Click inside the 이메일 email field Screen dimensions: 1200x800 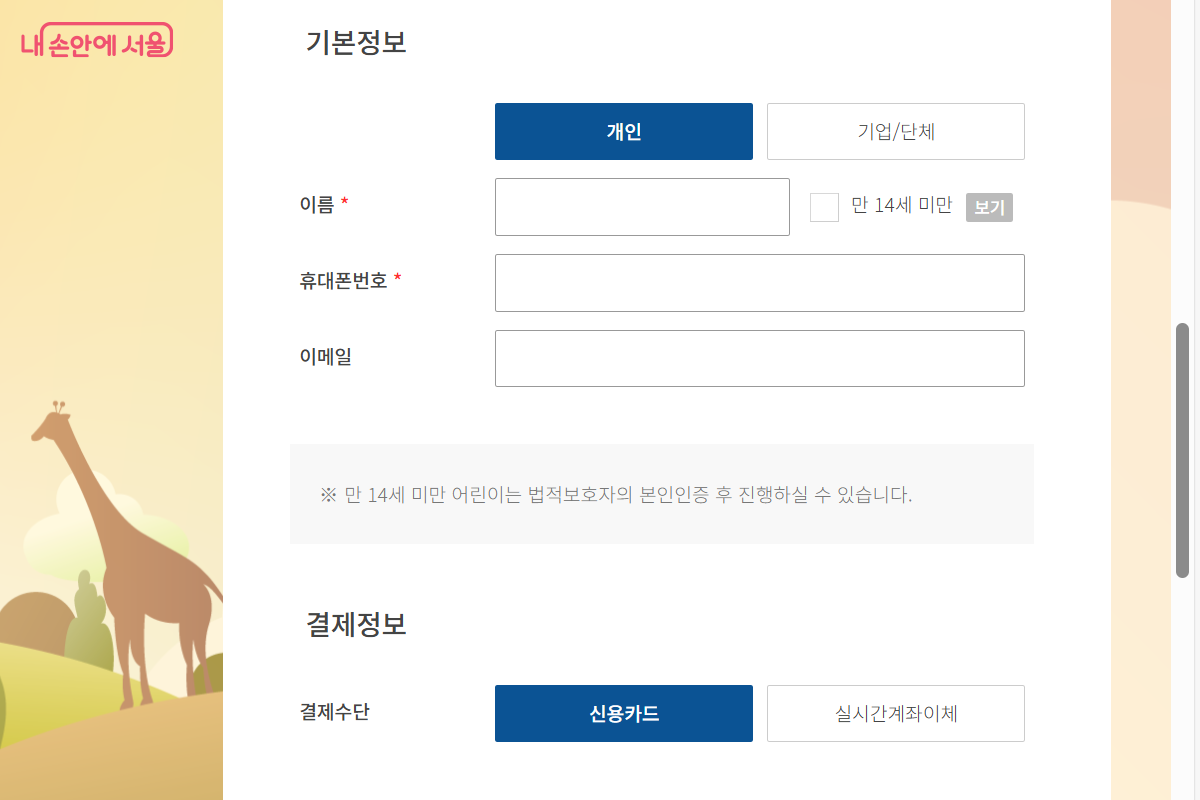[760, 358]
